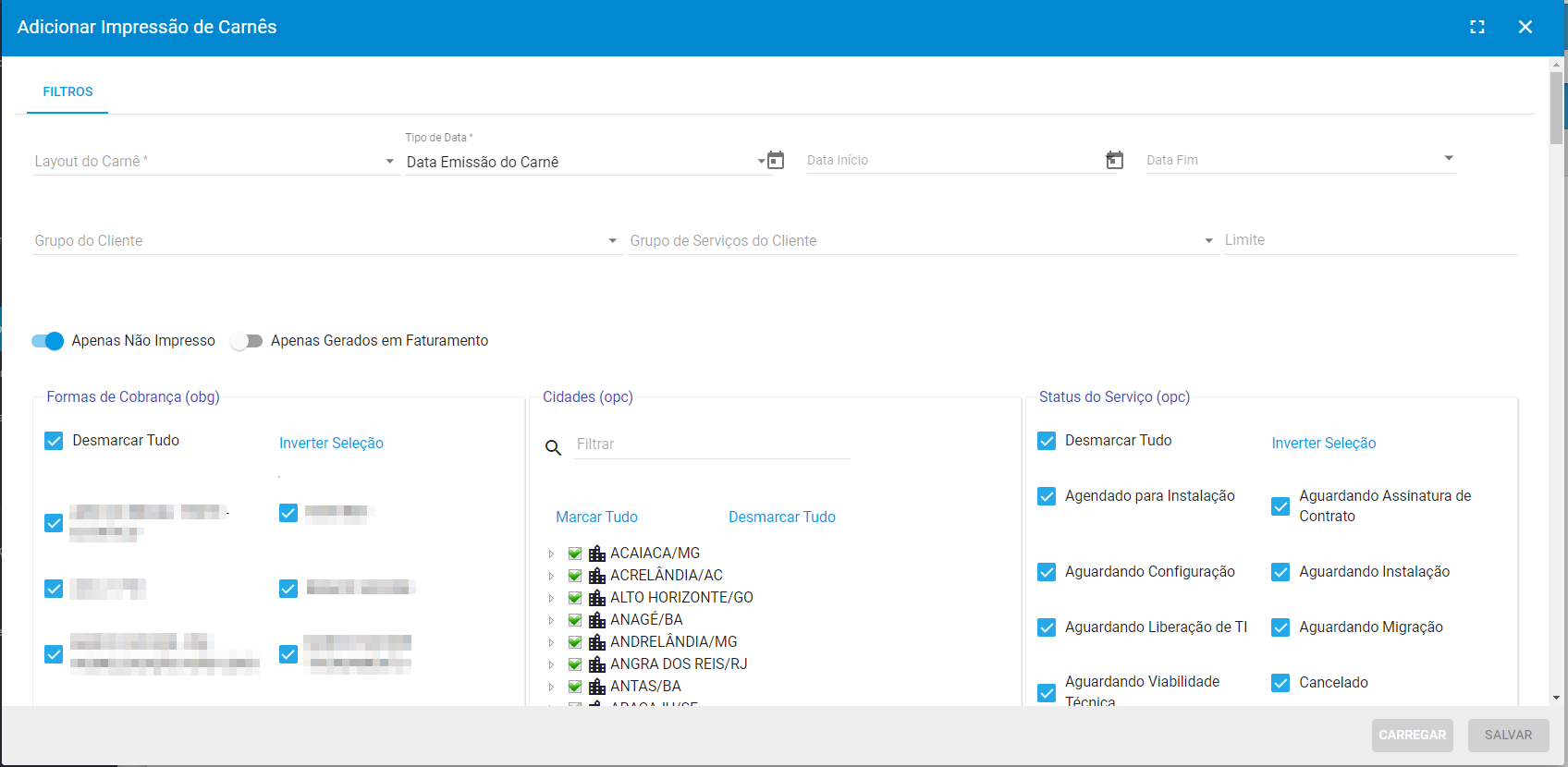
Task: Uncheck Aguardando Configuração status
Action: click(1047, 572)
